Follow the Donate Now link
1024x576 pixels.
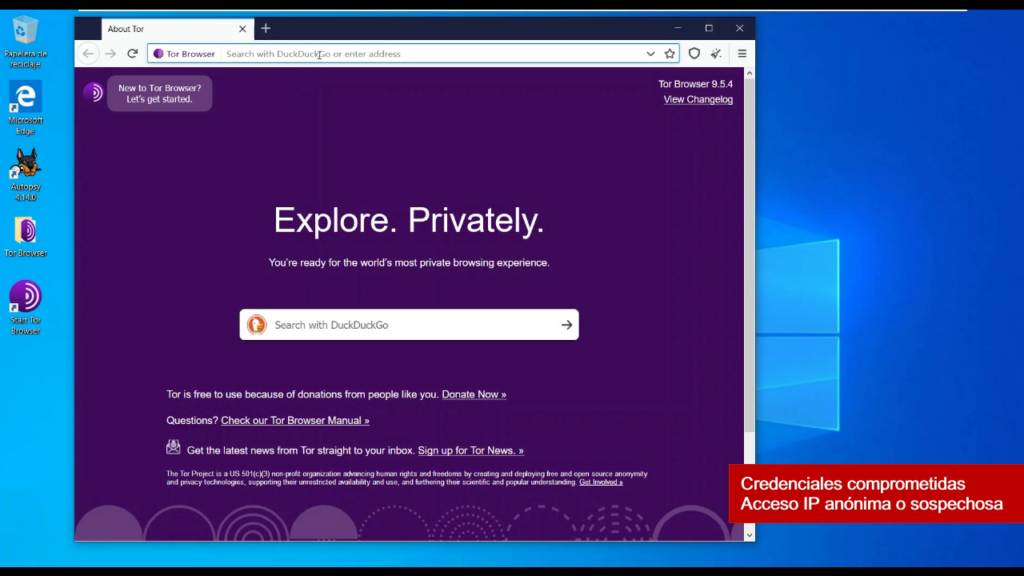click(x=474, y=394)
